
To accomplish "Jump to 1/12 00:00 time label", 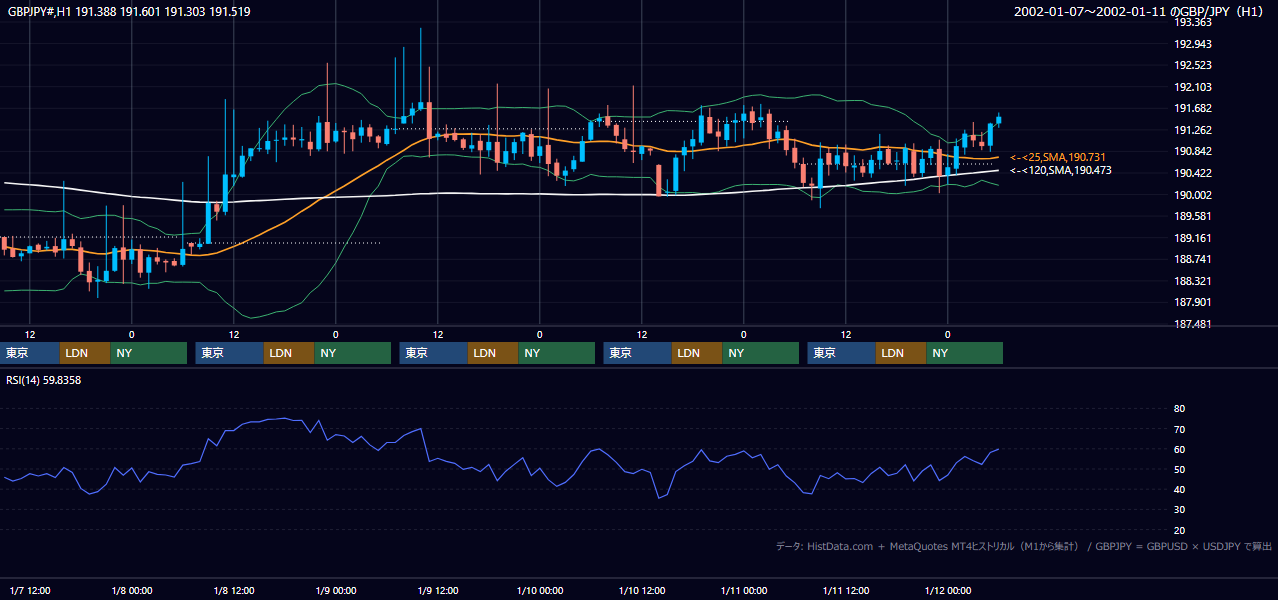I will click(948, 590).
